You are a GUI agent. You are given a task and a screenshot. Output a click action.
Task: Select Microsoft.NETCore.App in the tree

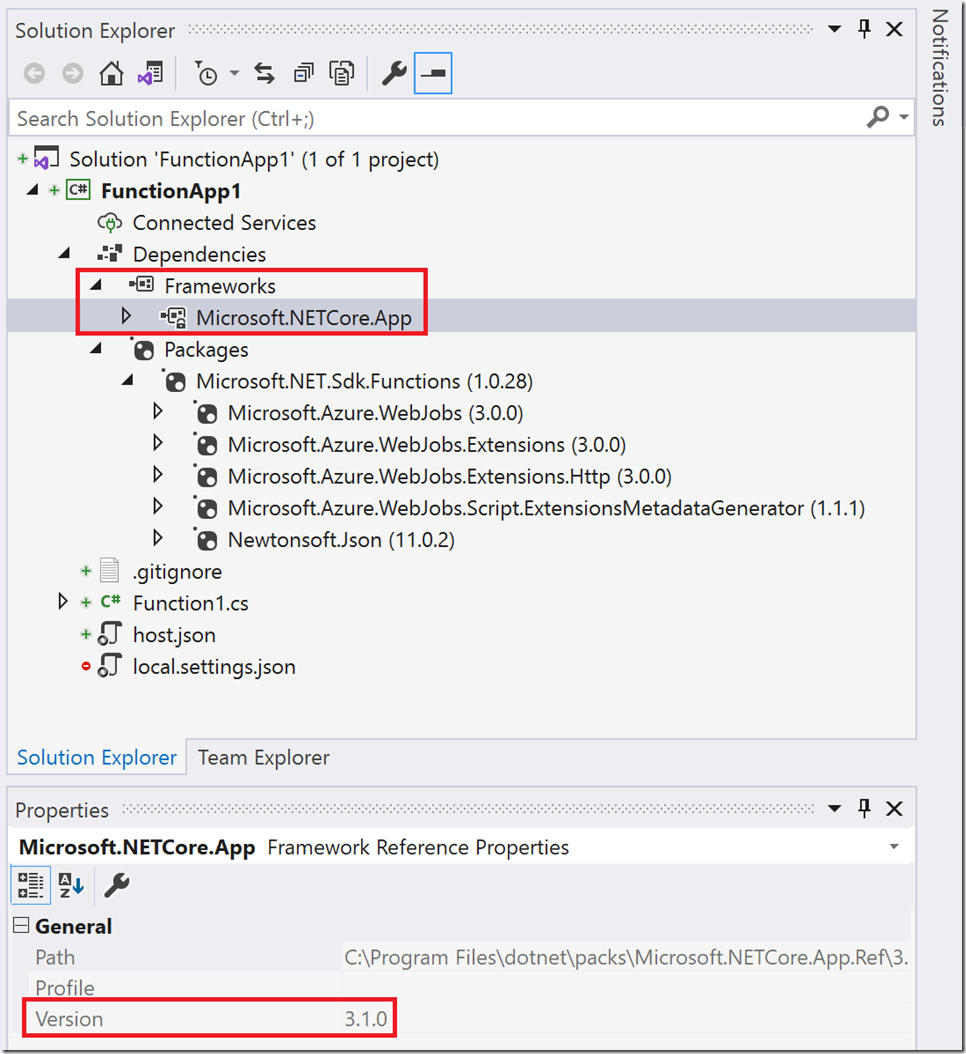pyautogui.click(x=304, y=318)
